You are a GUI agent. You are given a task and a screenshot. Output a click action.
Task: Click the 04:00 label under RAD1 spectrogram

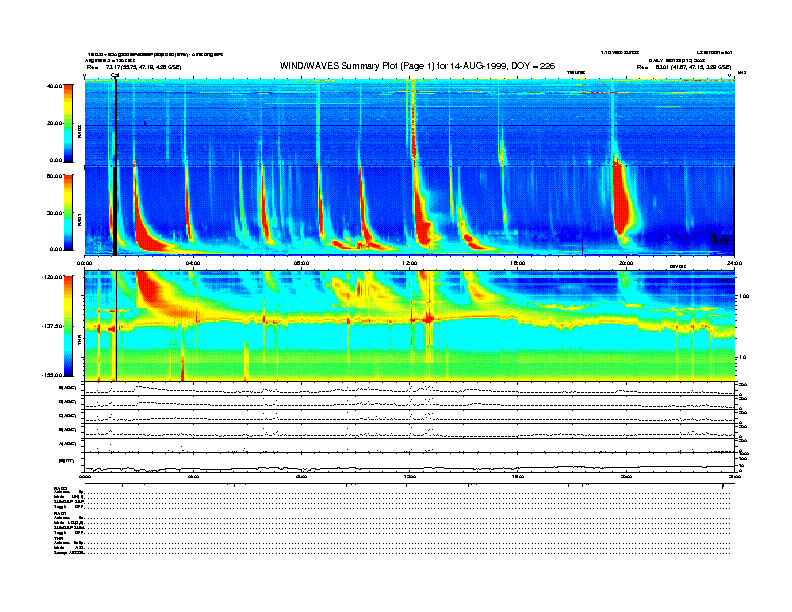coord(193,263)
